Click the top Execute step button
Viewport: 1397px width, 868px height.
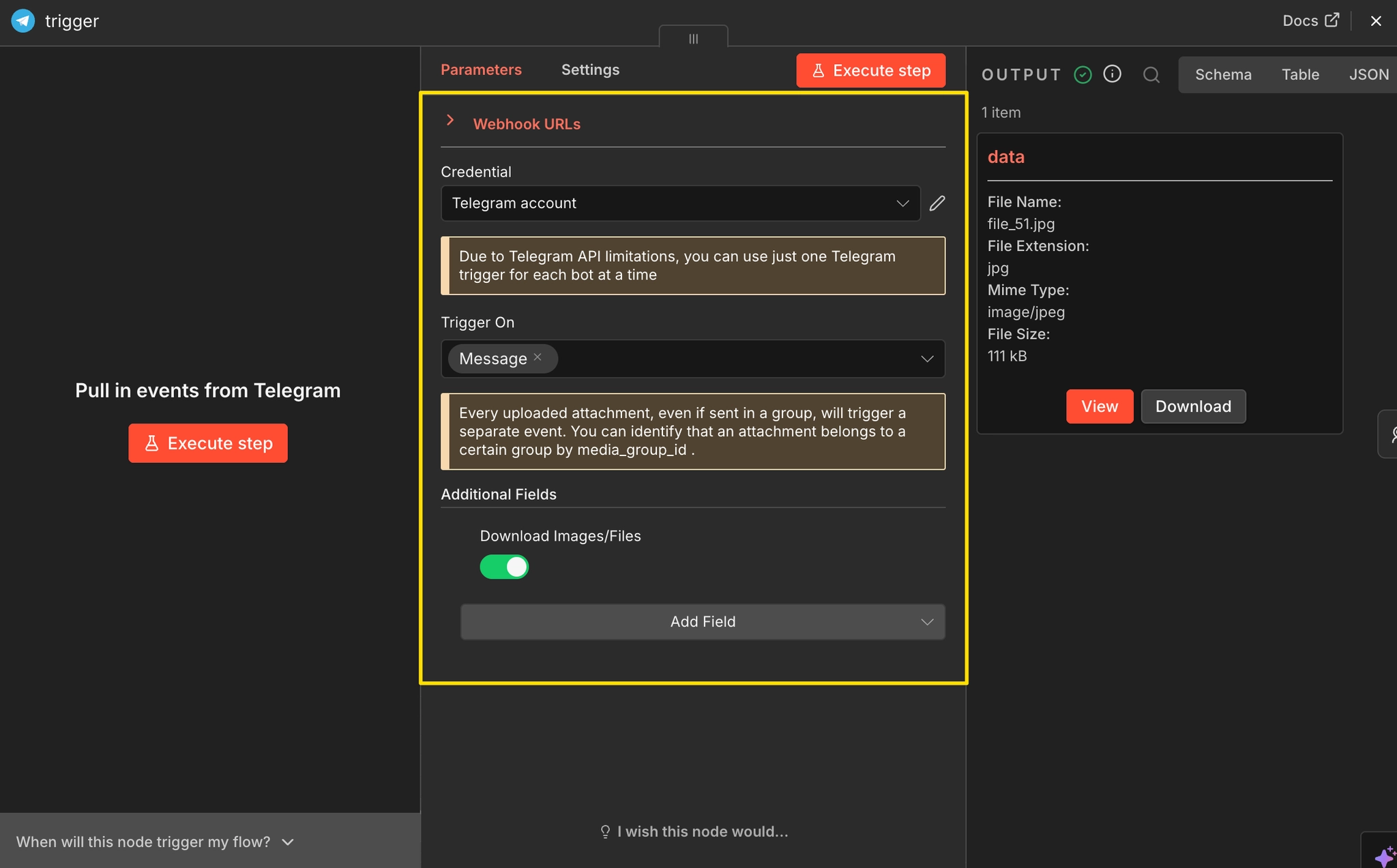click(870, 70)
